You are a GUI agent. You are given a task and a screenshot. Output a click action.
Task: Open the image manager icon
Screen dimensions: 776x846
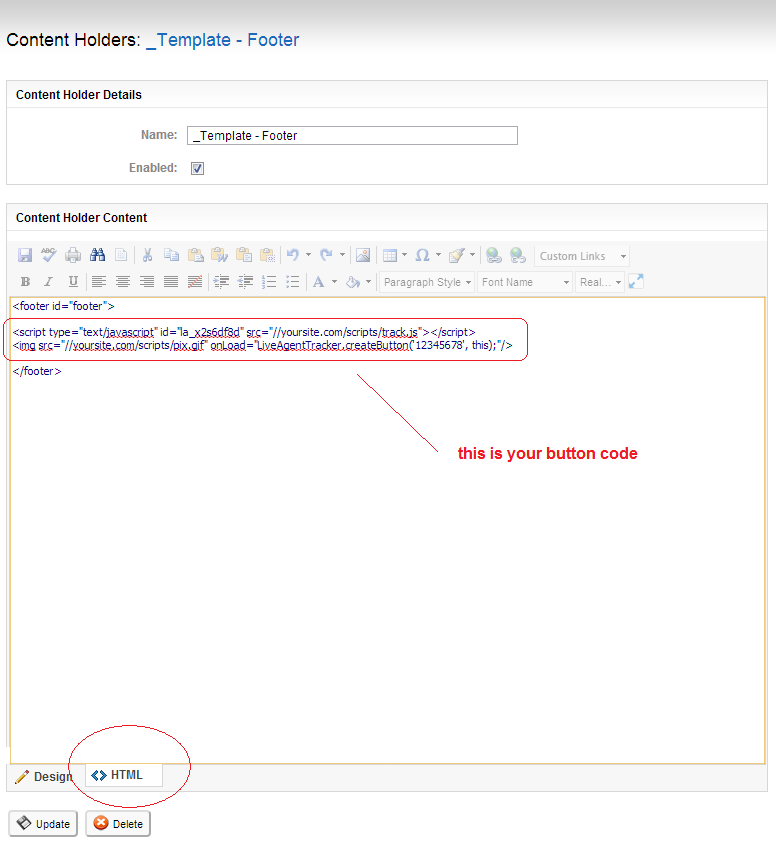click(x=363, y=256)
